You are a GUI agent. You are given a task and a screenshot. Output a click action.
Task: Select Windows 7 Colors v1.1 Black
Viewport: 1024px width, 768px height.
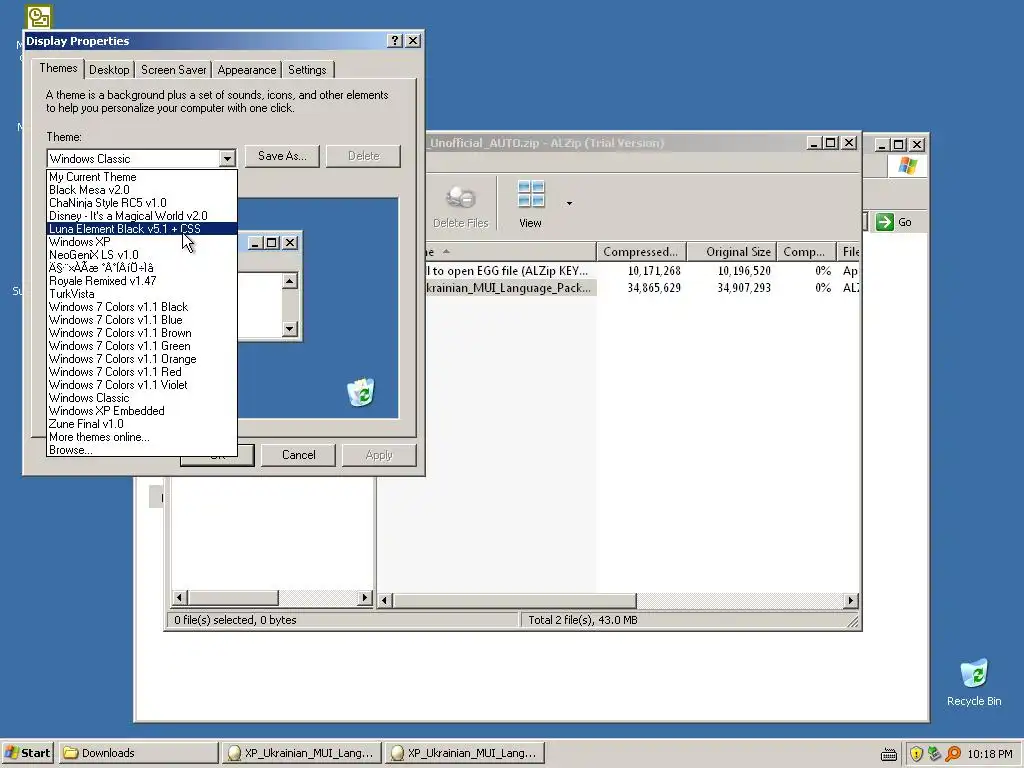[x=142, y=307]
